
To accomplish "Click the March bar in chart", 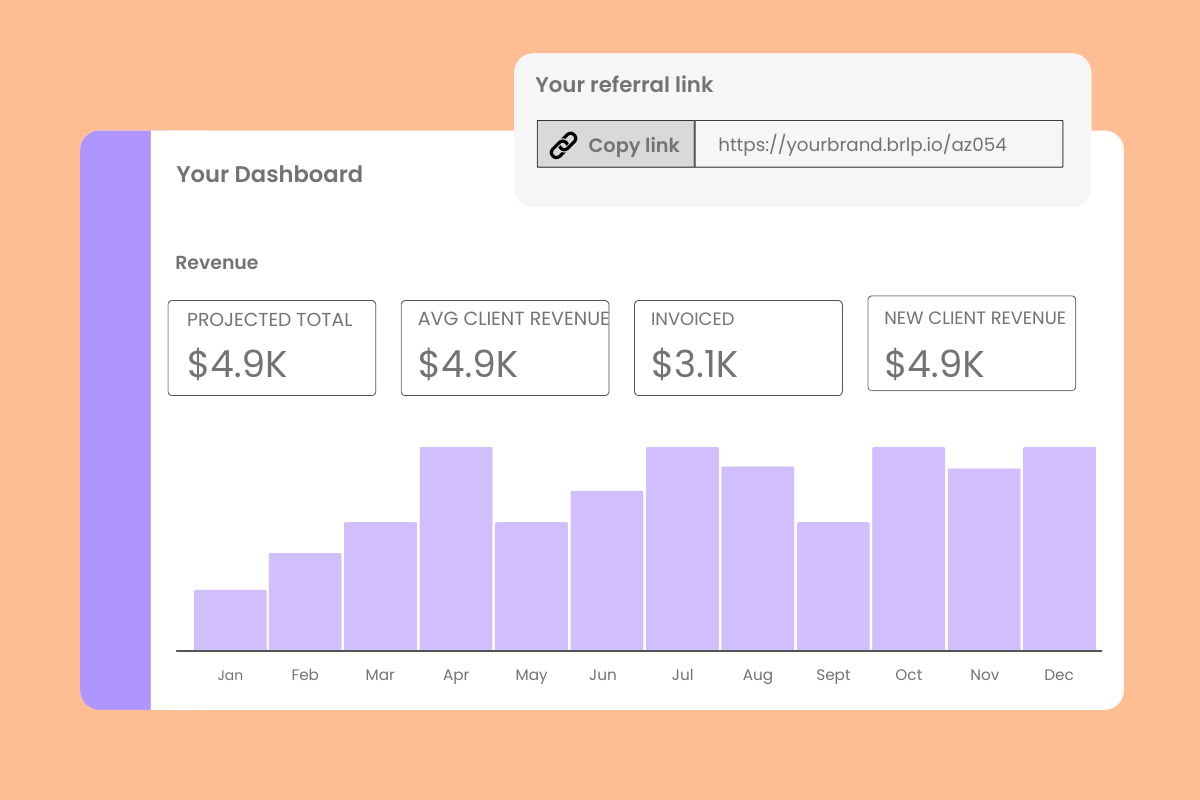I will (380, 586).
